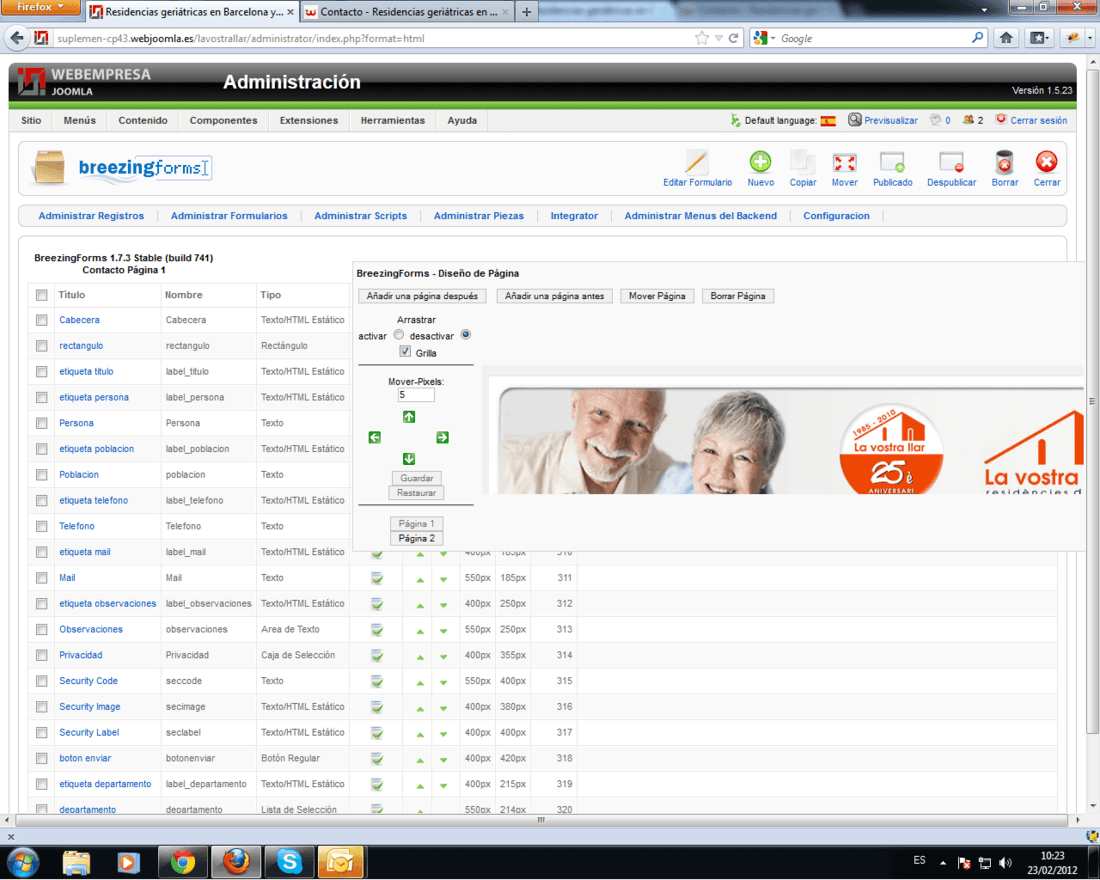The width and height of the screenshot is (1100, 880).
Task: Click the Google search field
Action: [x=873, y=39]
